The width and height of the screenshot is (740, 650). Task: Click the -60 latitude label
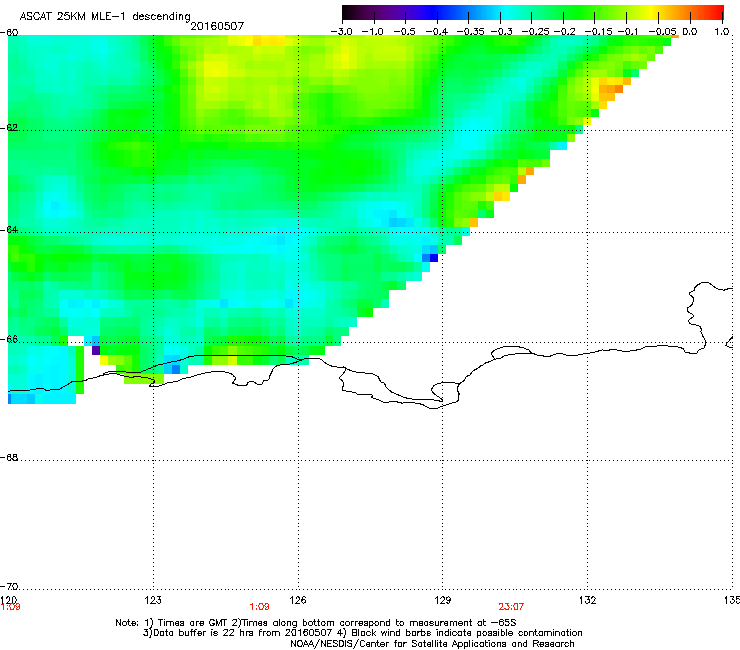click(9, 32)
